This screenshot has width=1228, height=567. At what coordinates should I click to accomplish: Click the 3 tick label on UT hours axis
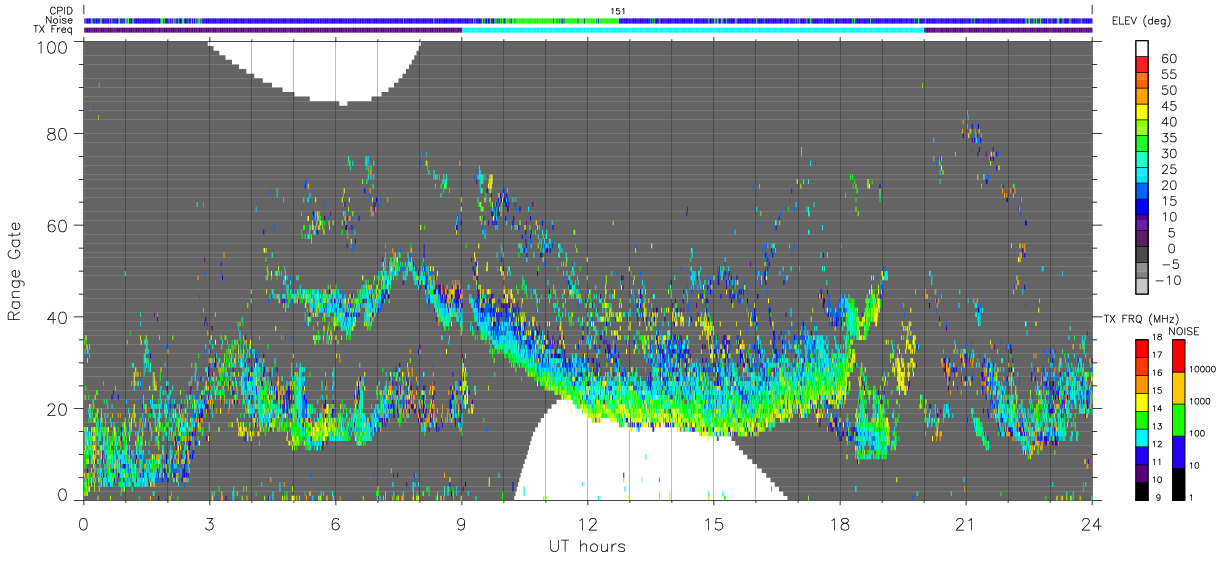click(x=209, y=523)
